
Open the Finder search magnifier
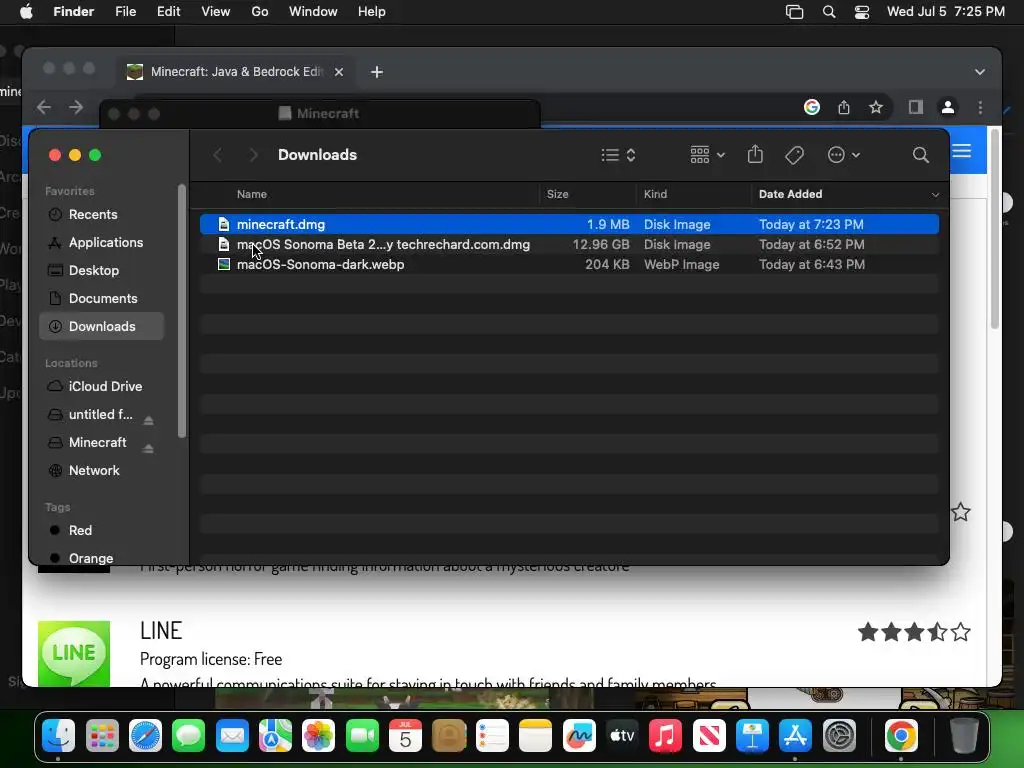(x=920, y=155)
